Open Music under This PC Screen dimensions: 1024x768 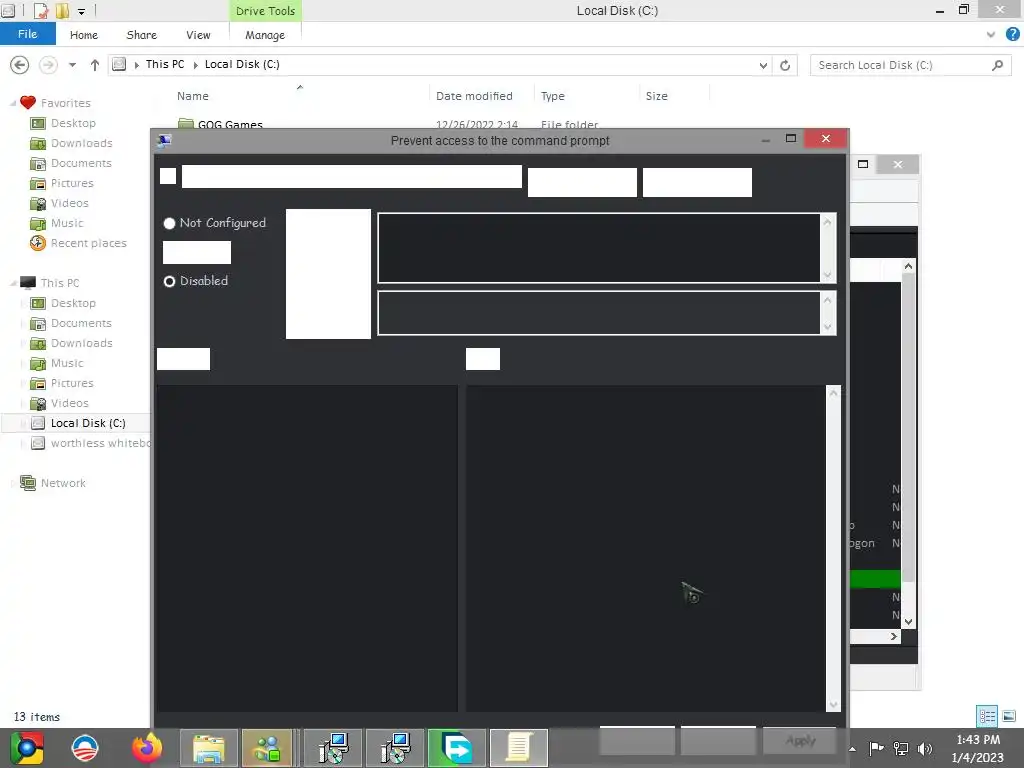[67, 363]
